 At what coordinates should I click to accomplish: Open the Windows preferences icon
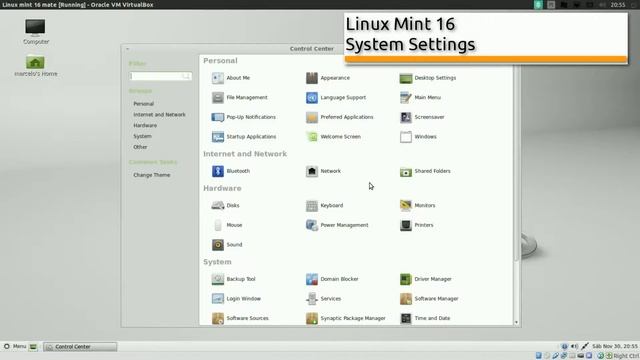tap(406, 137)
